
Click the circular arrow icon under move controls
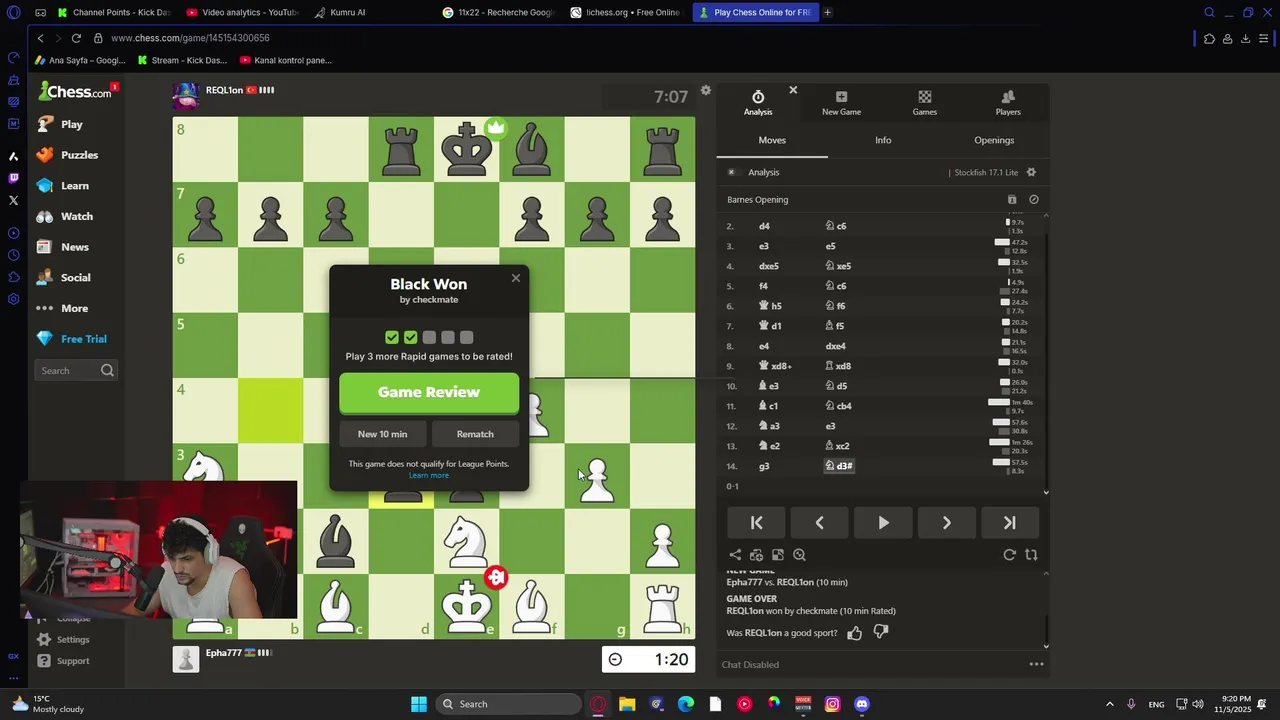tap(1010, 555)
